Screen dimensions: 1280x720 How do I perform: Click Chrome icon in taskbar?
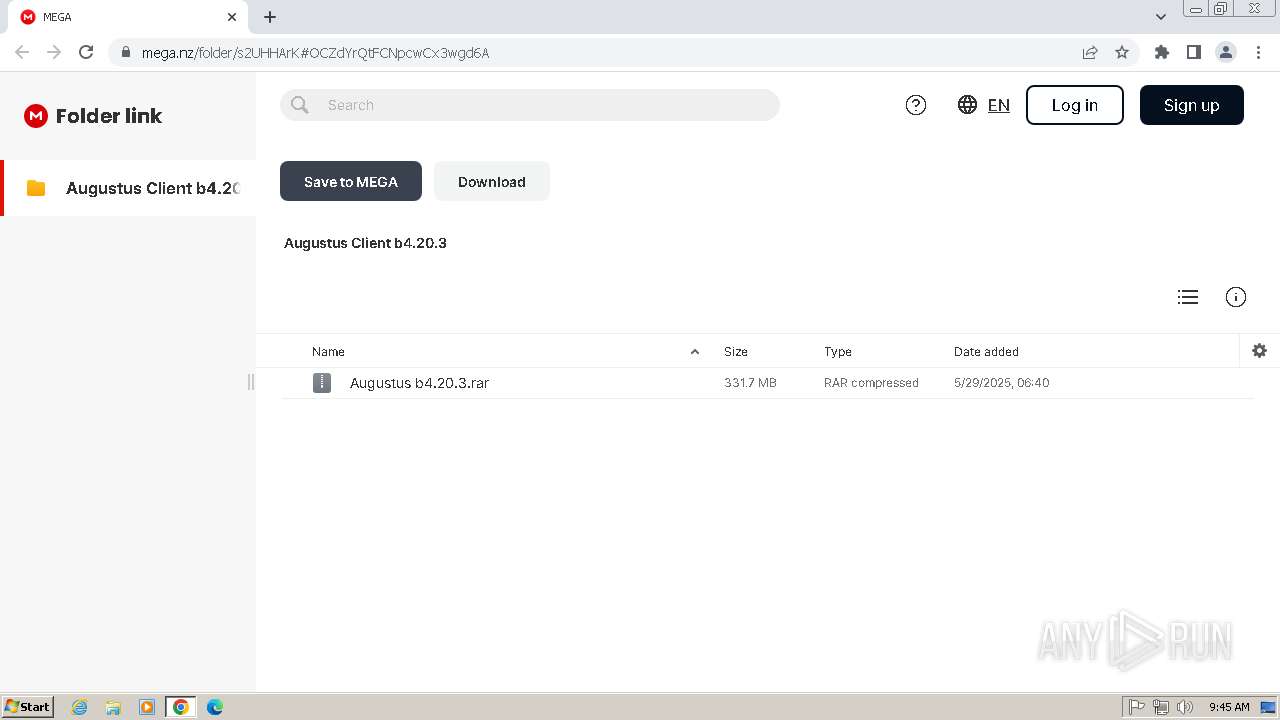[x=181, y=707]
